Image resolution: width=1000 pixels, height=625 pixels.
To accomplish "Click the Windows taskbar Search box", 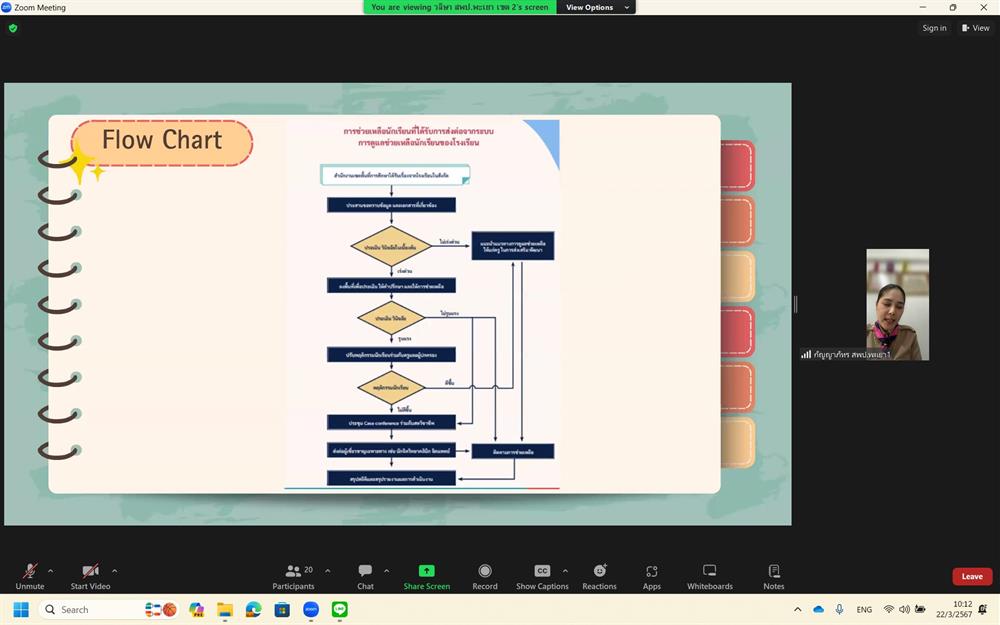I will tap(88, 609).
